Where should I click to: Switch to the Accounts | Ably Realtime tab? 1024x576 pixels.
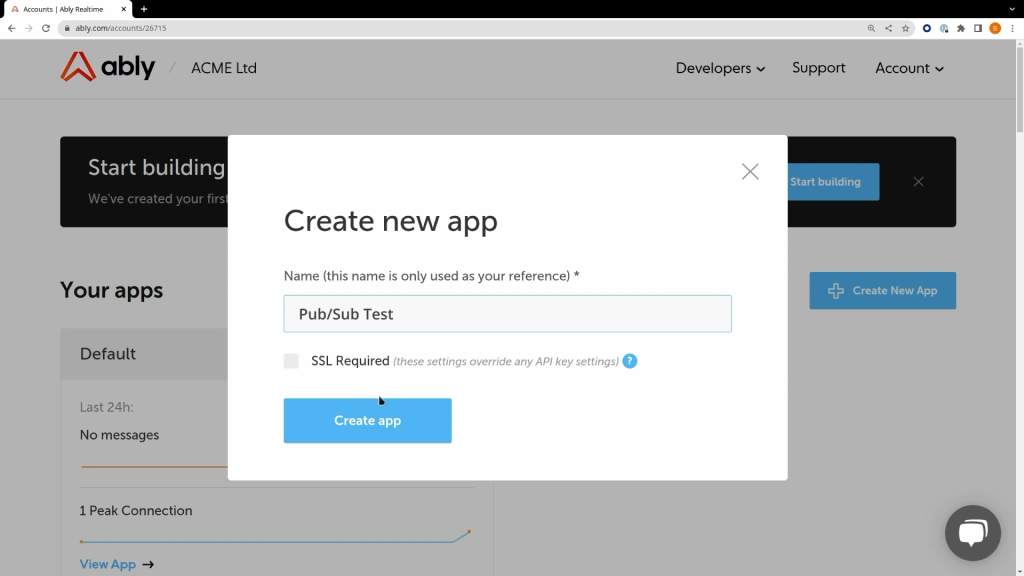[65, 9]
